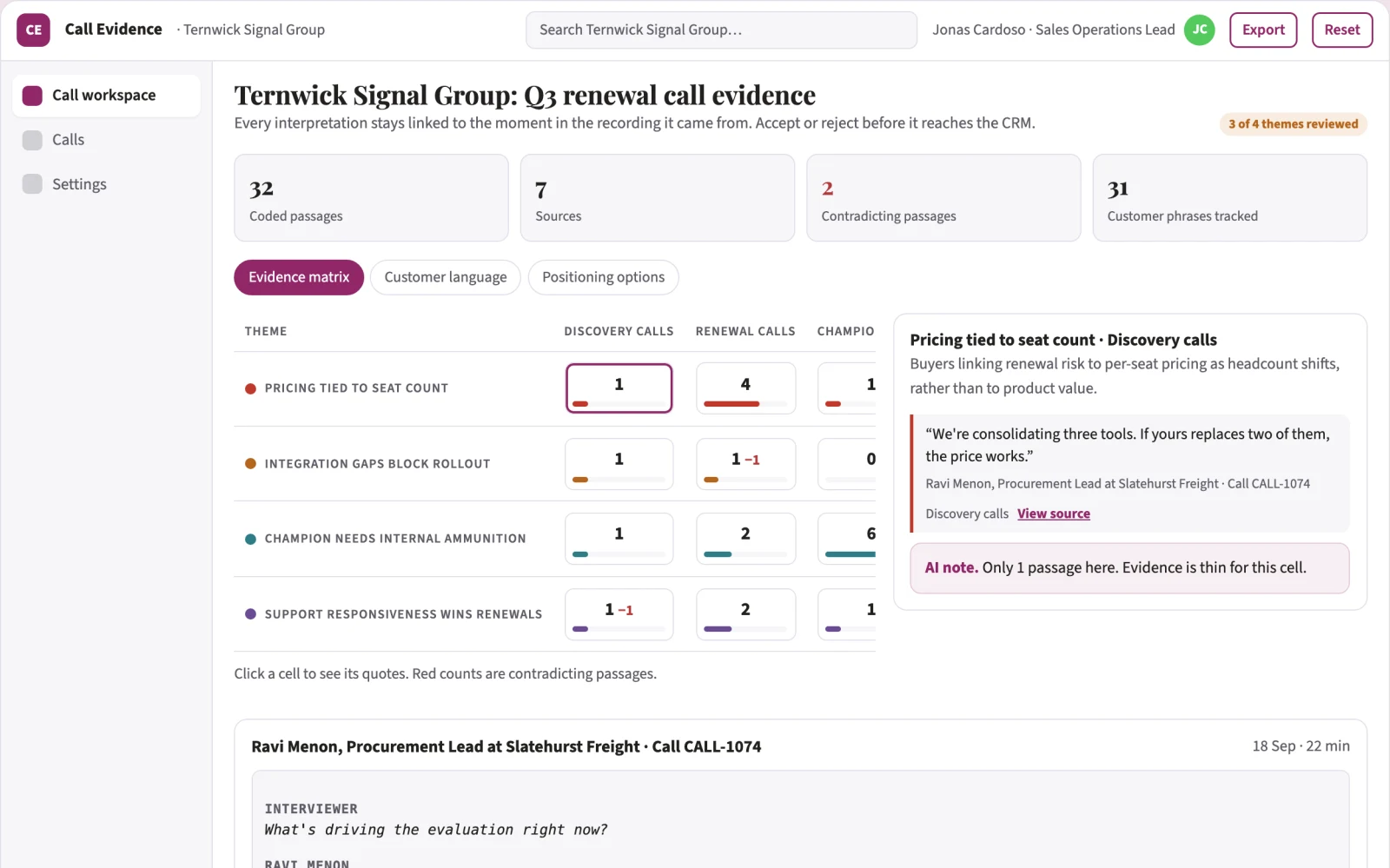
Task: Click the Ravi Menon quote passage
Action: [1130, 474]
